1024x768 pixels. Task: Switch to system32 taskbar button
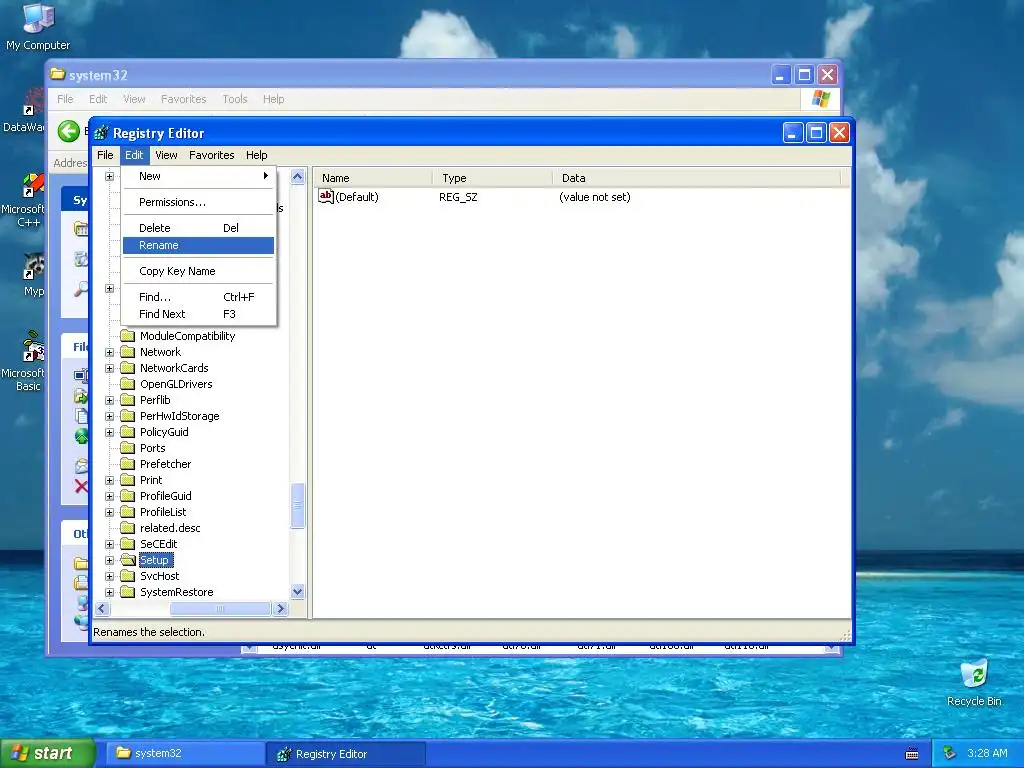click(185, 754)
